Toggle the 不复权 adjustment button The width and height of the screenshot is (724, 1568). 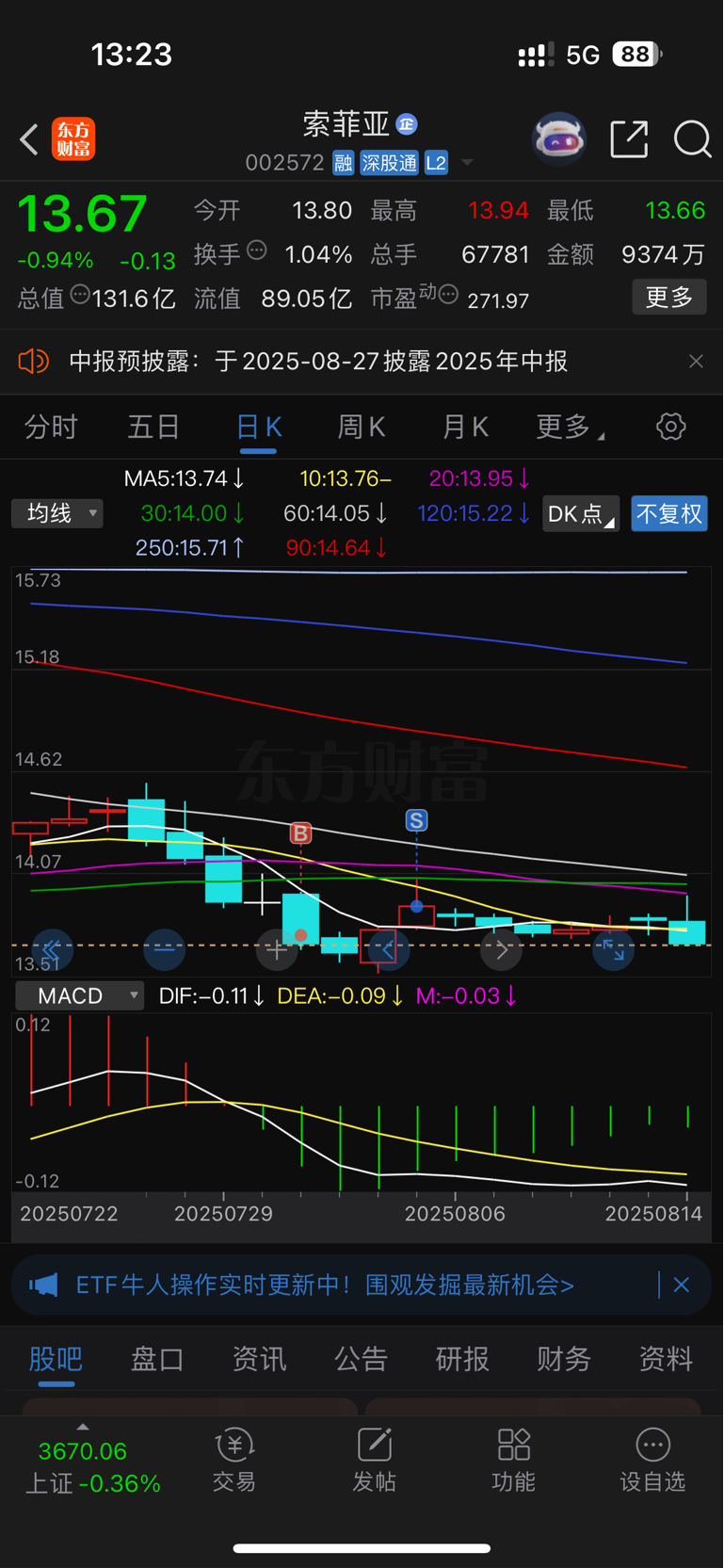[669, 514]
